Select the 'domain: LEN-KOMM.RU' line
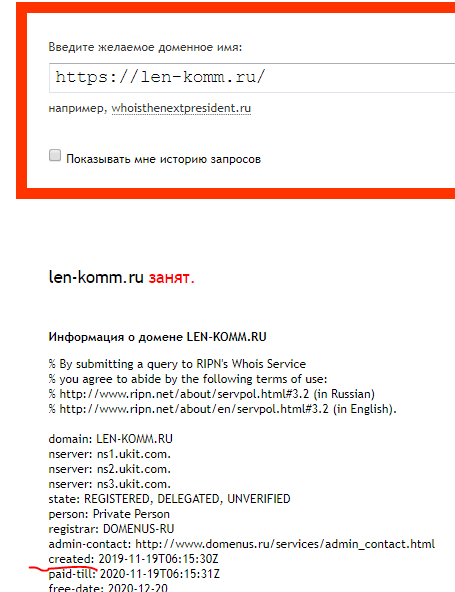 (111, 439)
